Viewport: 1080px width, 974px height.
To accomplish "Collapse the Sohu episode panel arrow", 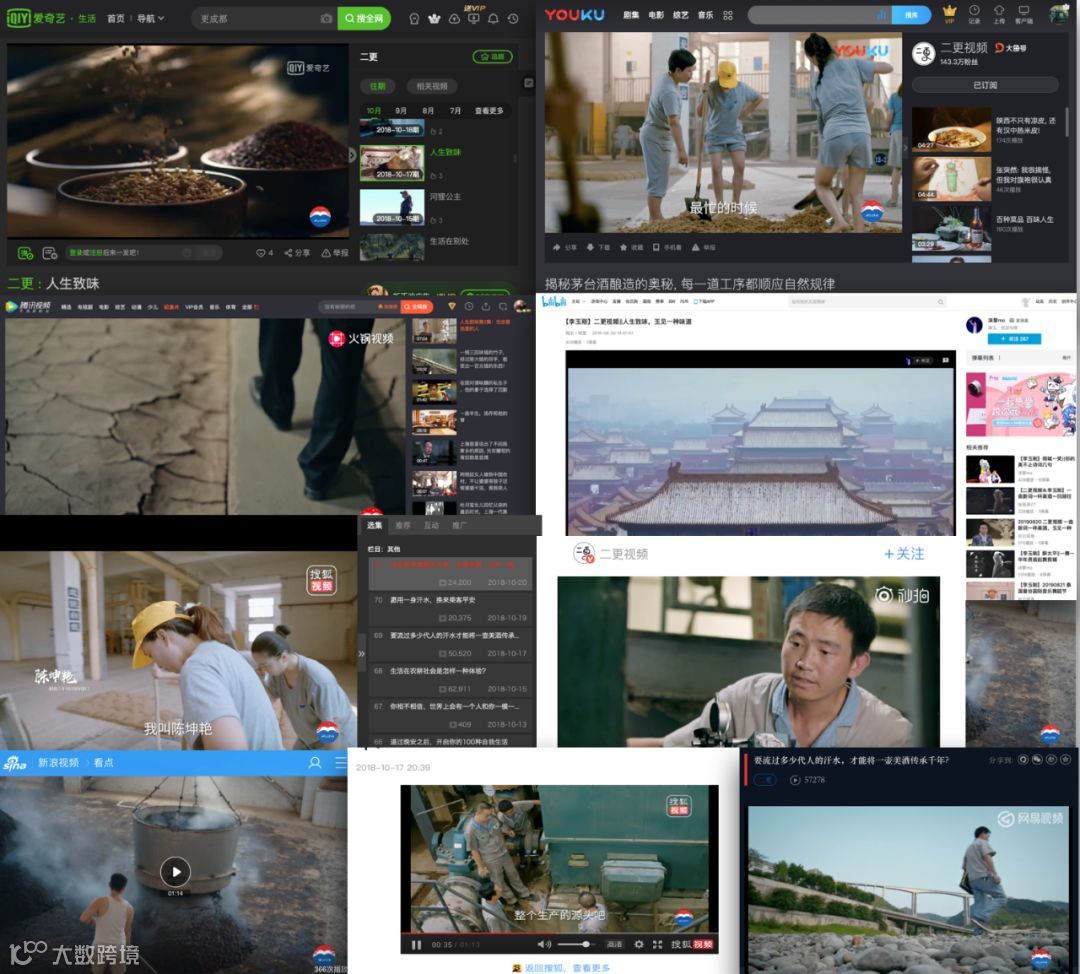I will pyautogui.click(x=361, y=653).
